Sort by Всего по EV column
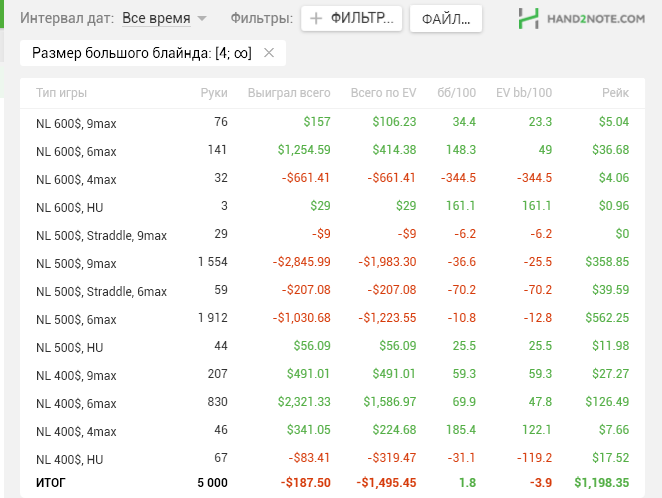662x498 pixels. [383, 93]
